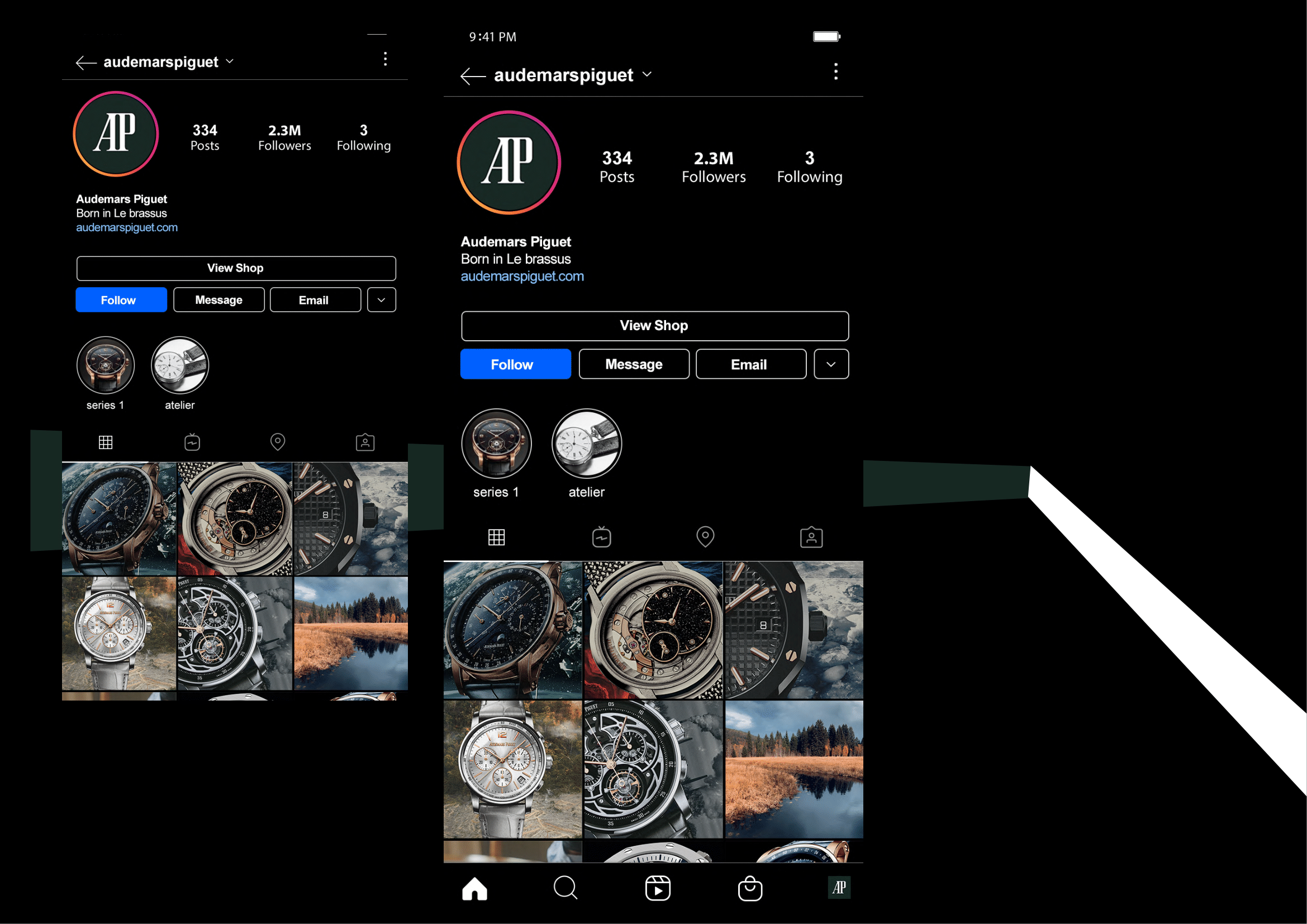The image size is (1307, 924).
Task: Tap back arrow in the right phone mockup
Action: click(473, 75)
